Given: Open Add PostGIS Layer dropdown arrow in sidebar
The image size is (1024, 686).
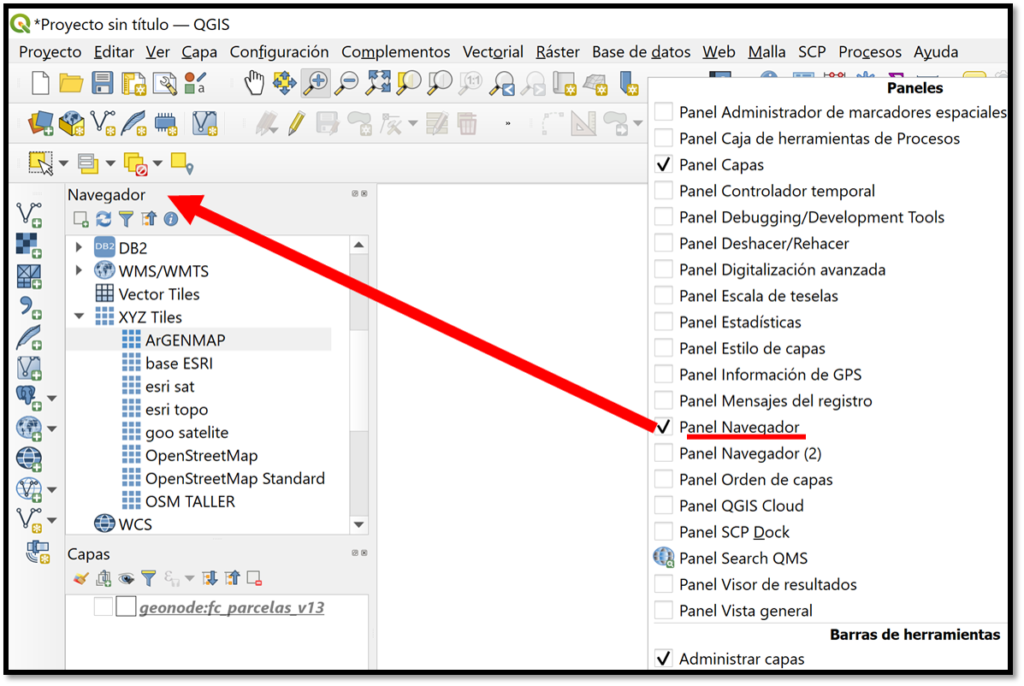Looking at the screenshot, I should (x=52, y=398).
